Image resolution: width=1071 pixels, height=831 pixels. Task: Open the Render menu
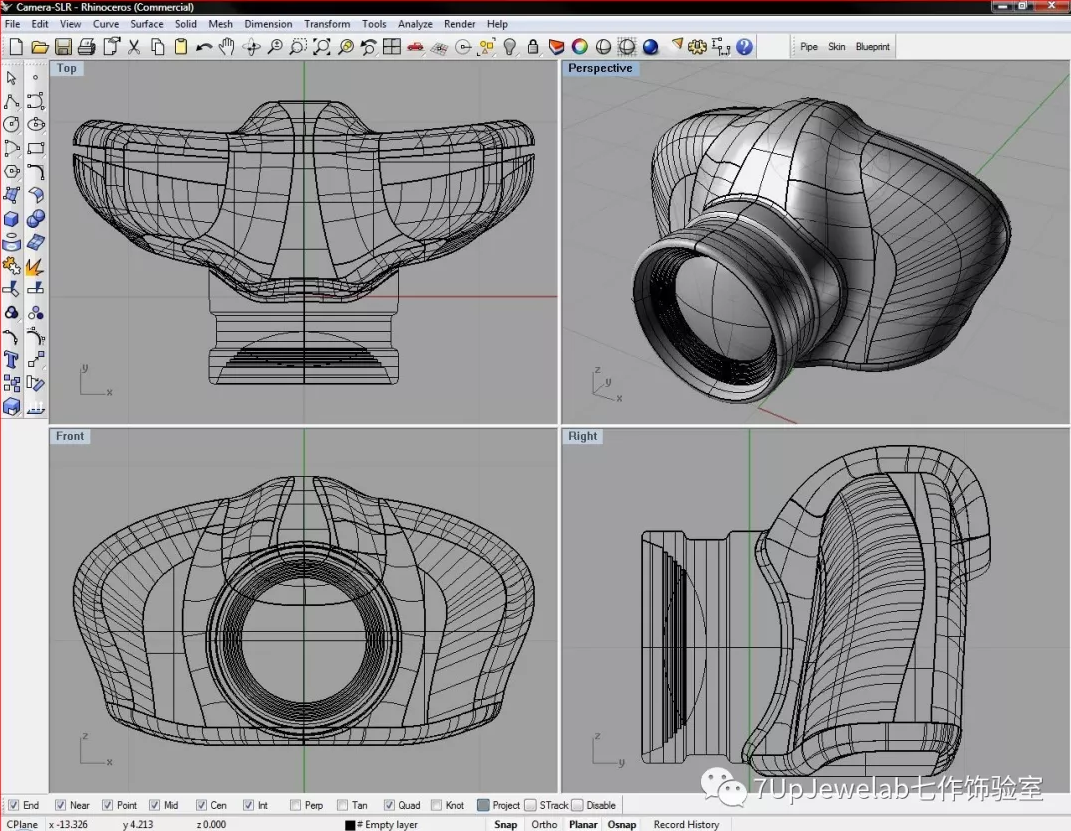click(460, 24)
